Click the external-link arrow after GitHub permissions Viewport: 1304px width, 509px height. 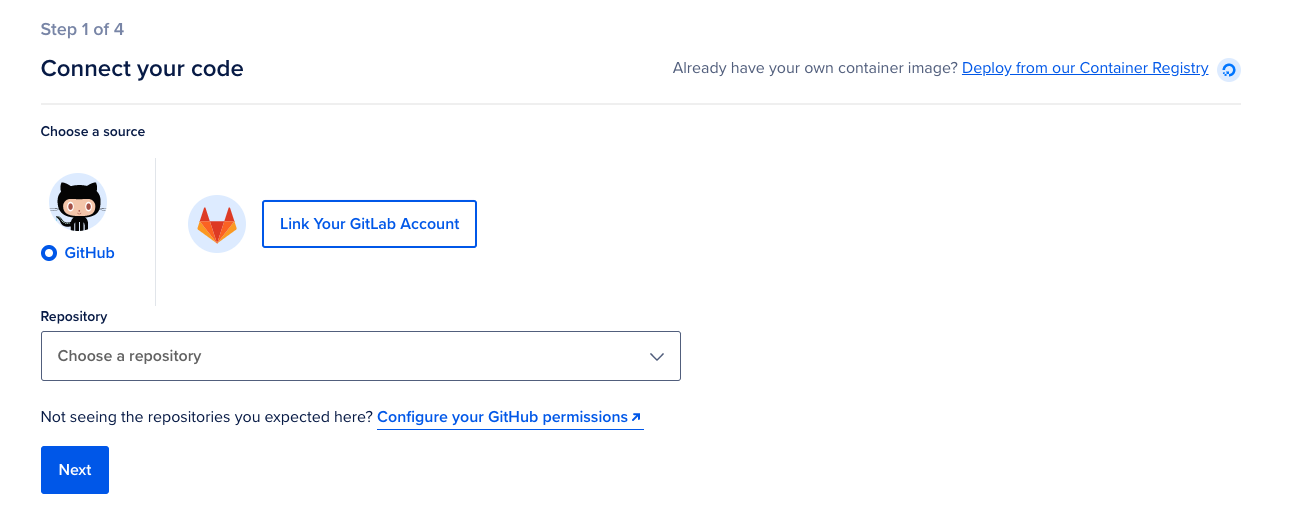[x=637, y=417]
